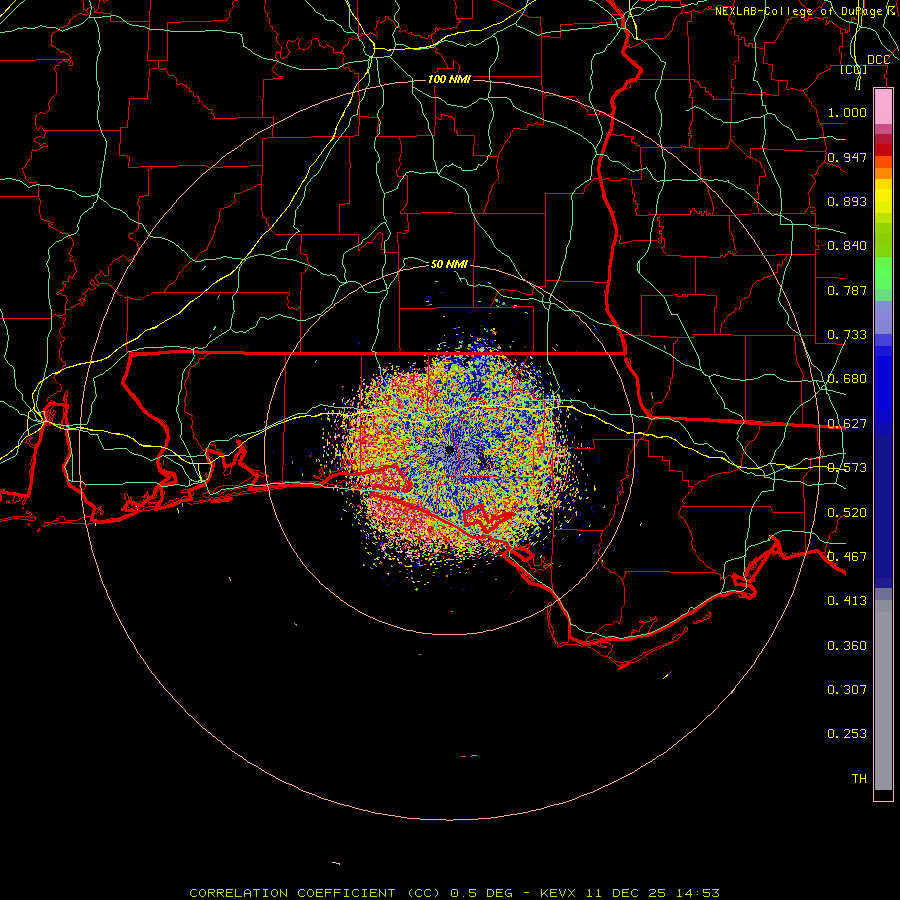Image resolution: width=900 pixels, height=900 pixels.
Task: Select the 0.627 value on the color scale
Action: (847, 424)
